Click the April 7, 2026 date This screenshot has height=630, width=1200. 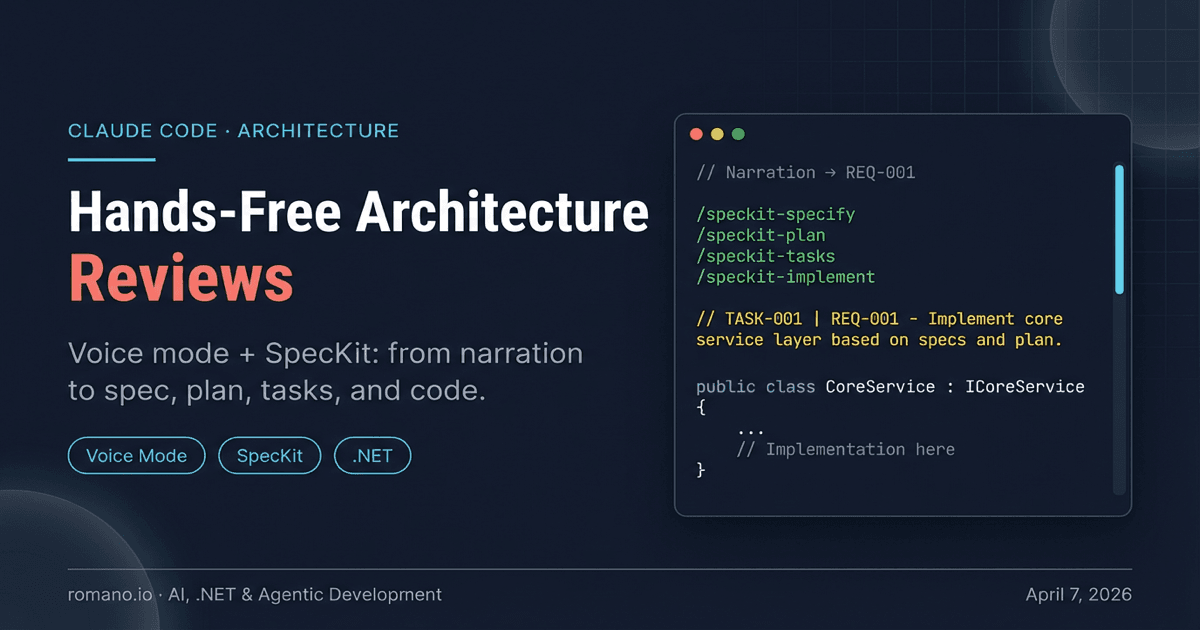click(1079, 594)
